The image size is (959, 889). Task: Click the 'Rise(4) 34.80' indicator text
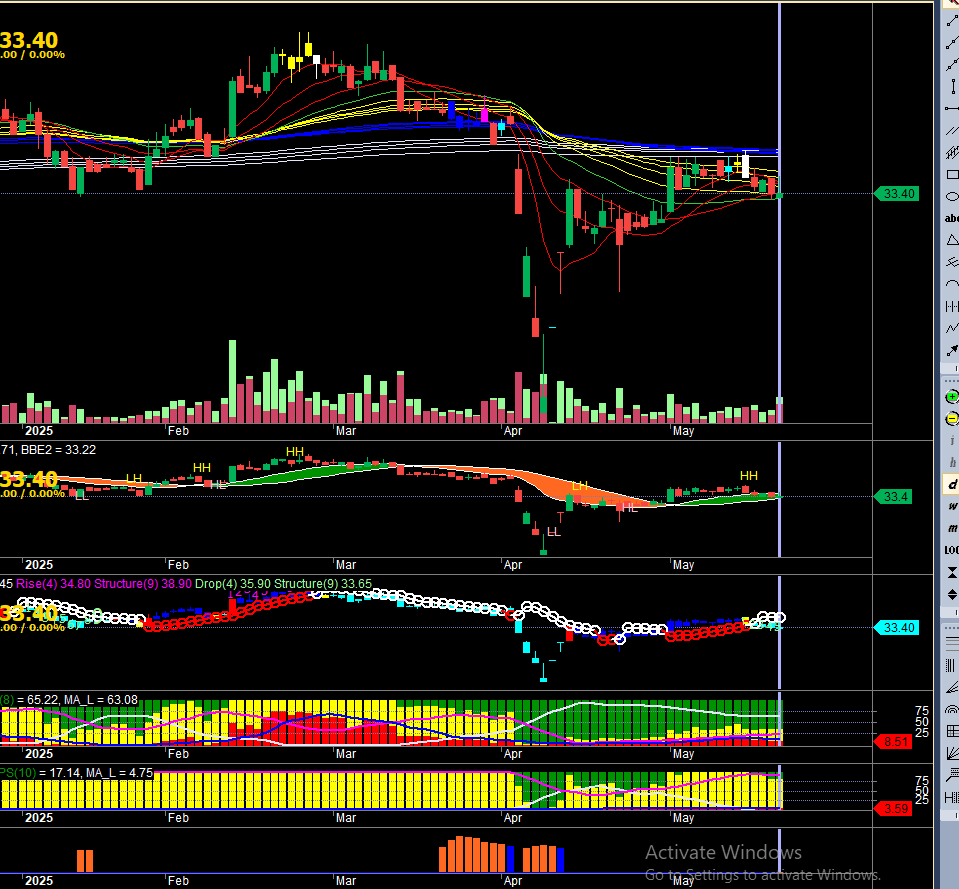[x=53, y=583]
